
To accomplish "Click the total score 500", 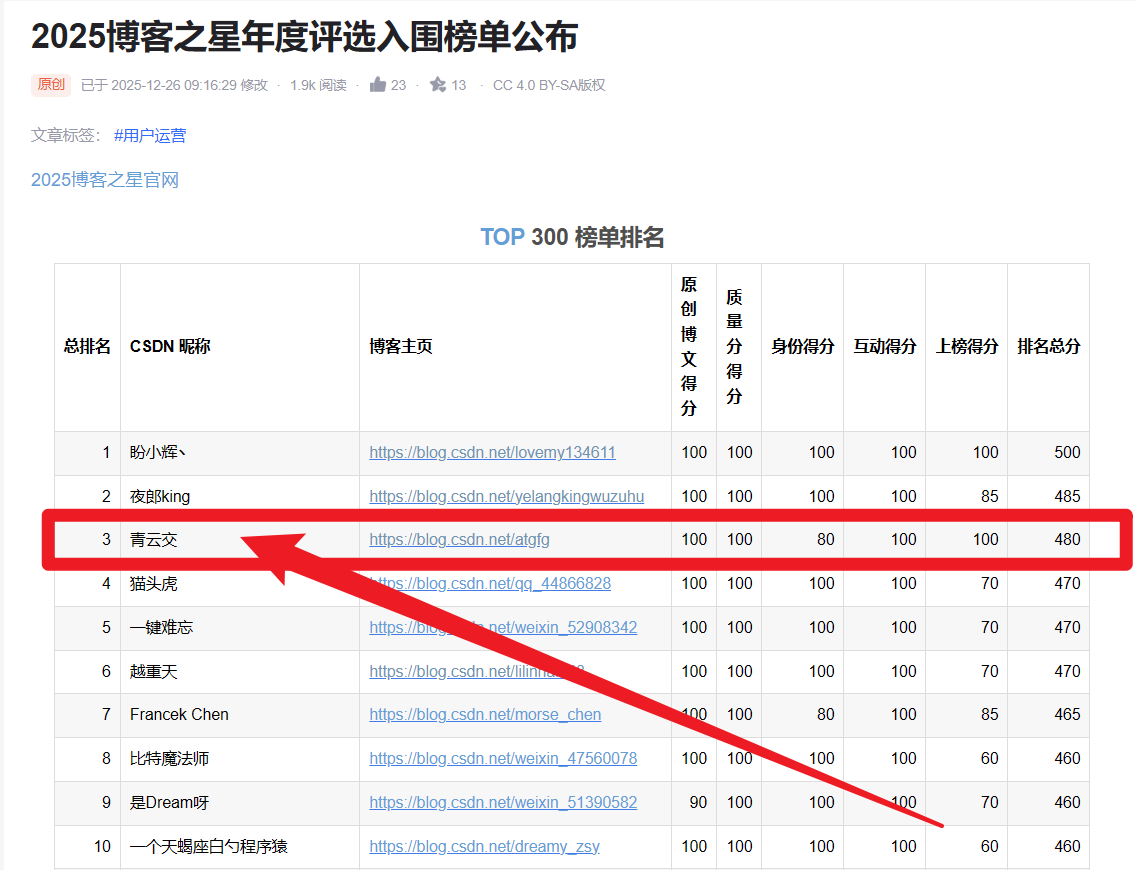I will tap(1067, 452).
